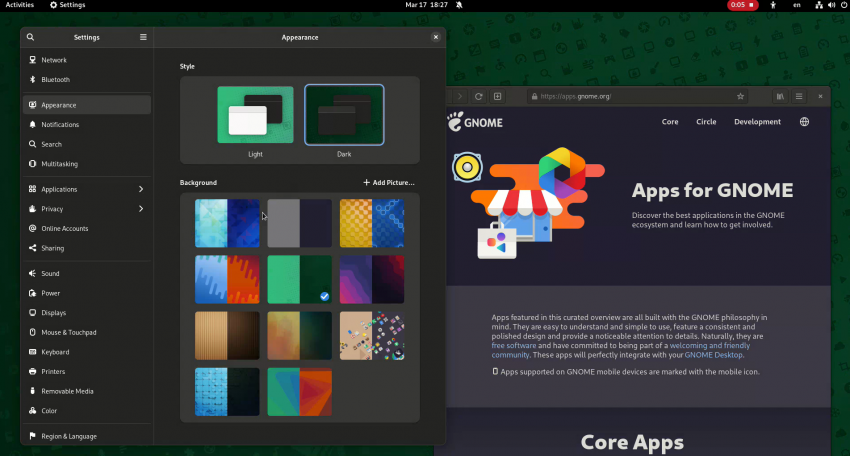Open the accessibility menu in top bar
850x456 pixels.
click(x=771, y=5)
